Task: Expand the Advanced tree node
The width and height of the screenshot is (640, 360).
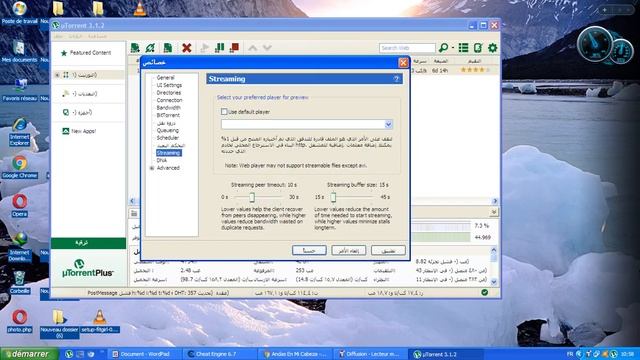Action: pos(152,168)
